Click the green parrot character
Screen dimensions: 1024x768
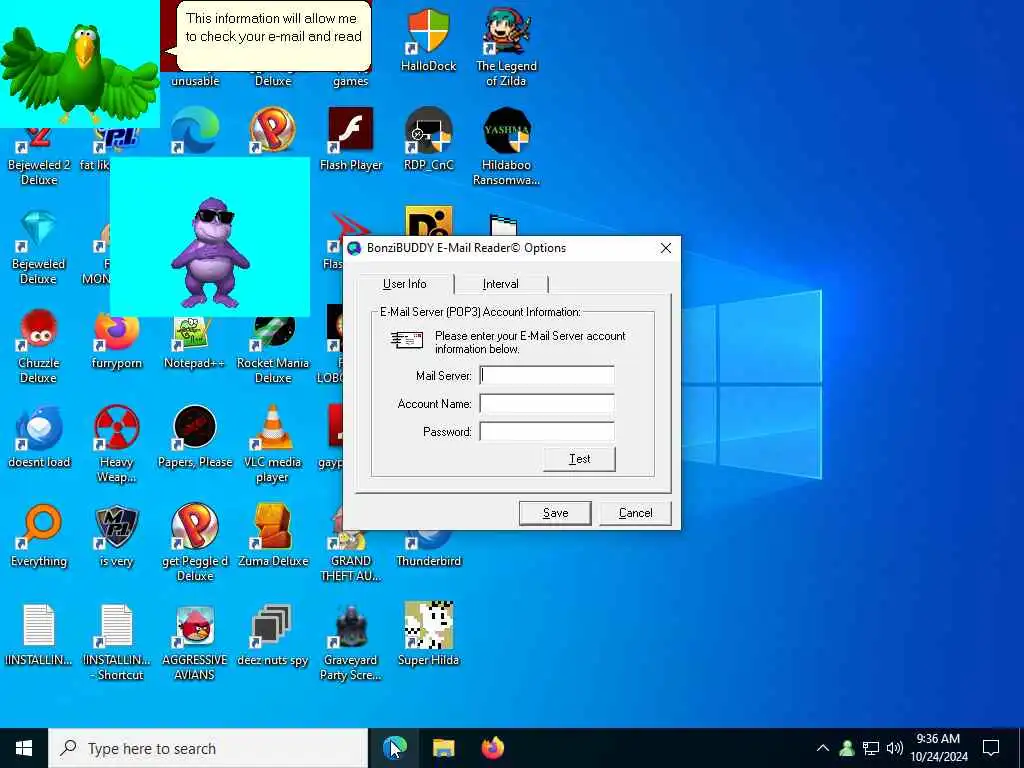(x=80, y=72)
